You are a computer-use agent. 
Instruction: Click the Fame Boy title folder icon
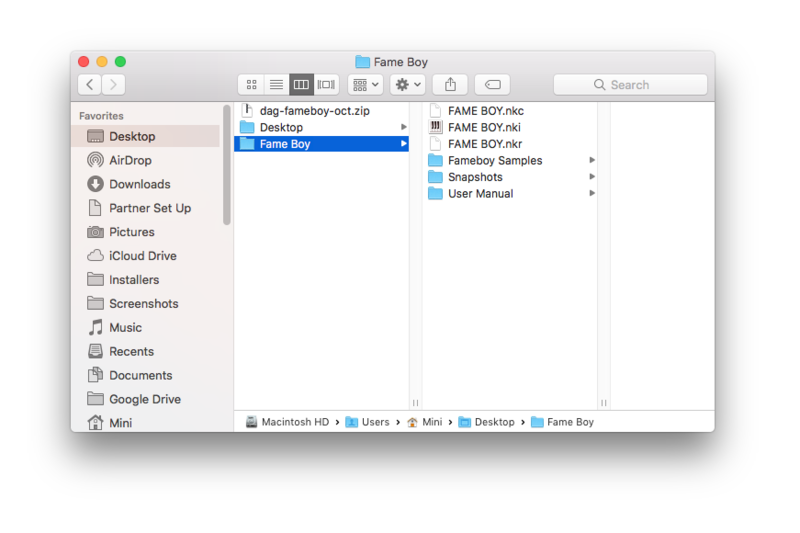[362, 62]
